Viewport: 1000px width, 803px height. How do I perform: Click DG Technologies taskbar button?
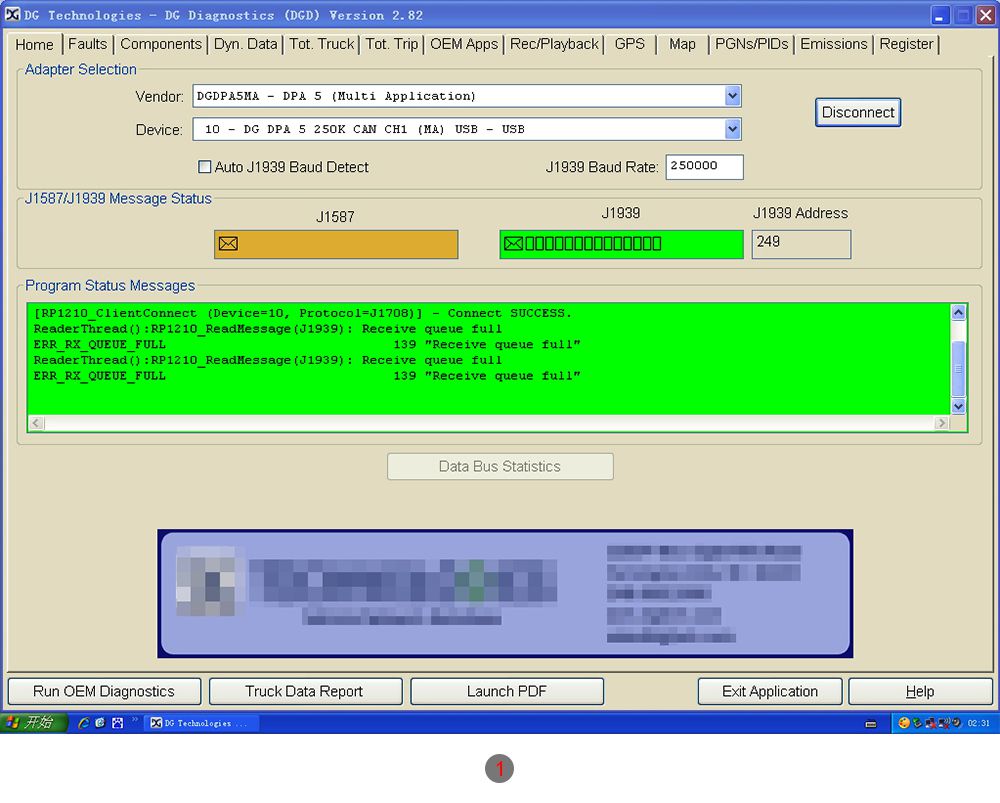pyautogui.click(x=202, y=723)
